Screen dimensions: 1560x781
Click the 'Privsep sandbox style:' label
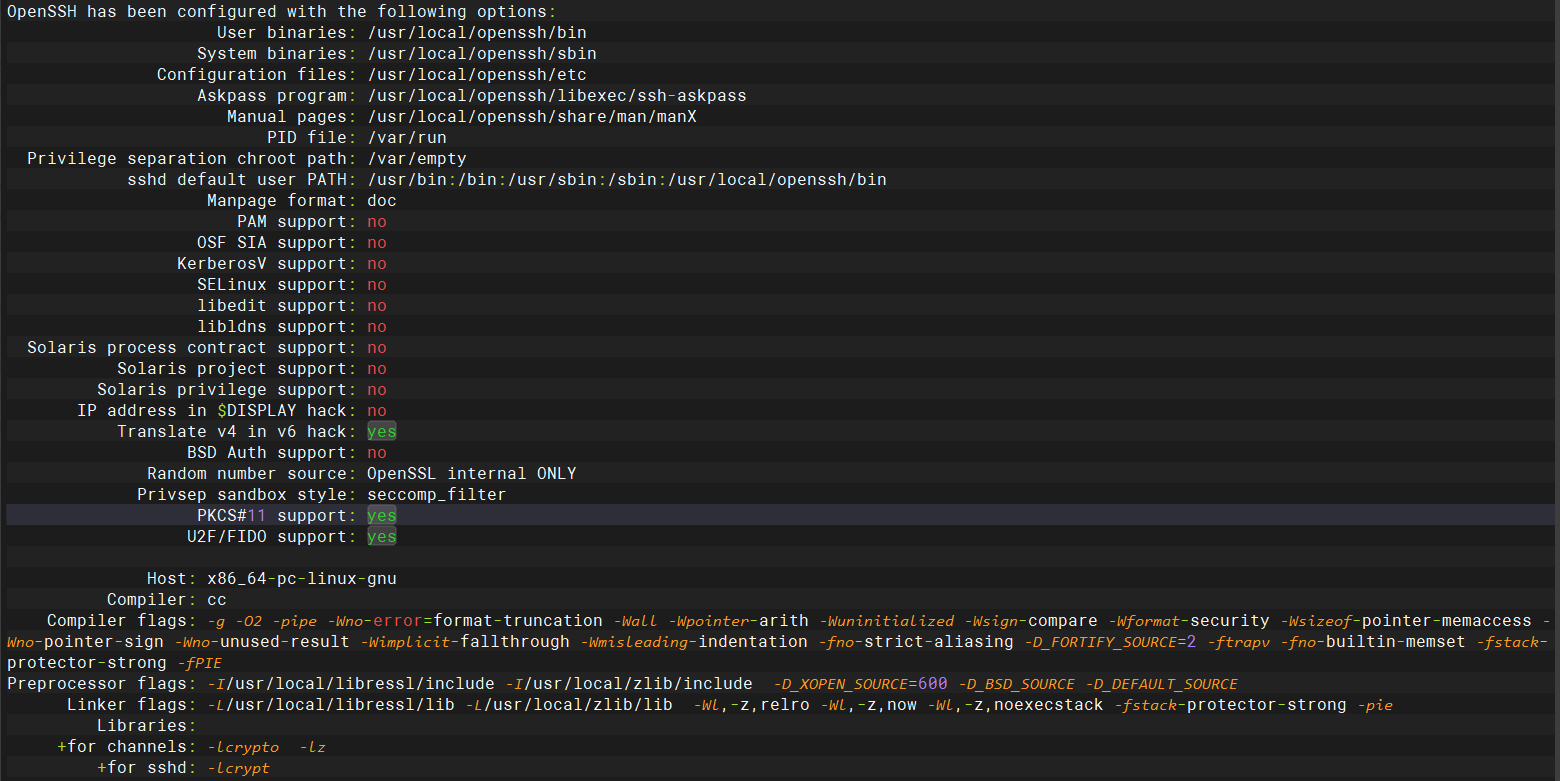coord(247,495)
